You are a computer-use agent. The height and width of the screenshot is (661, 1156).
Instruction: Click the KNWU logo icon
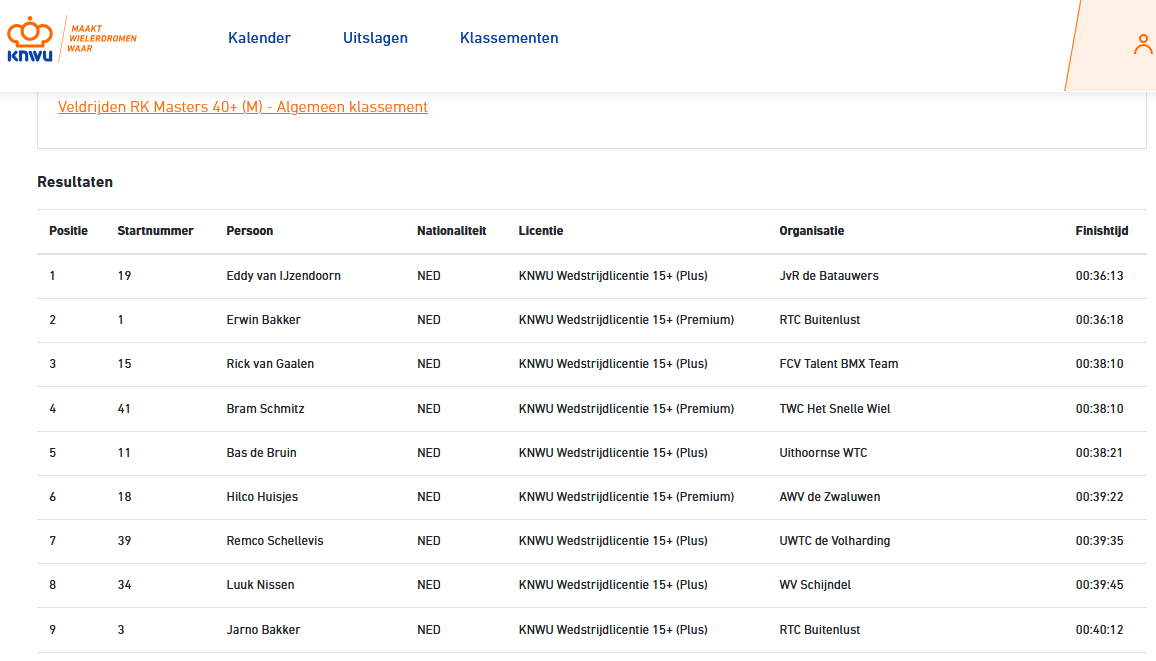pos(30,40)
